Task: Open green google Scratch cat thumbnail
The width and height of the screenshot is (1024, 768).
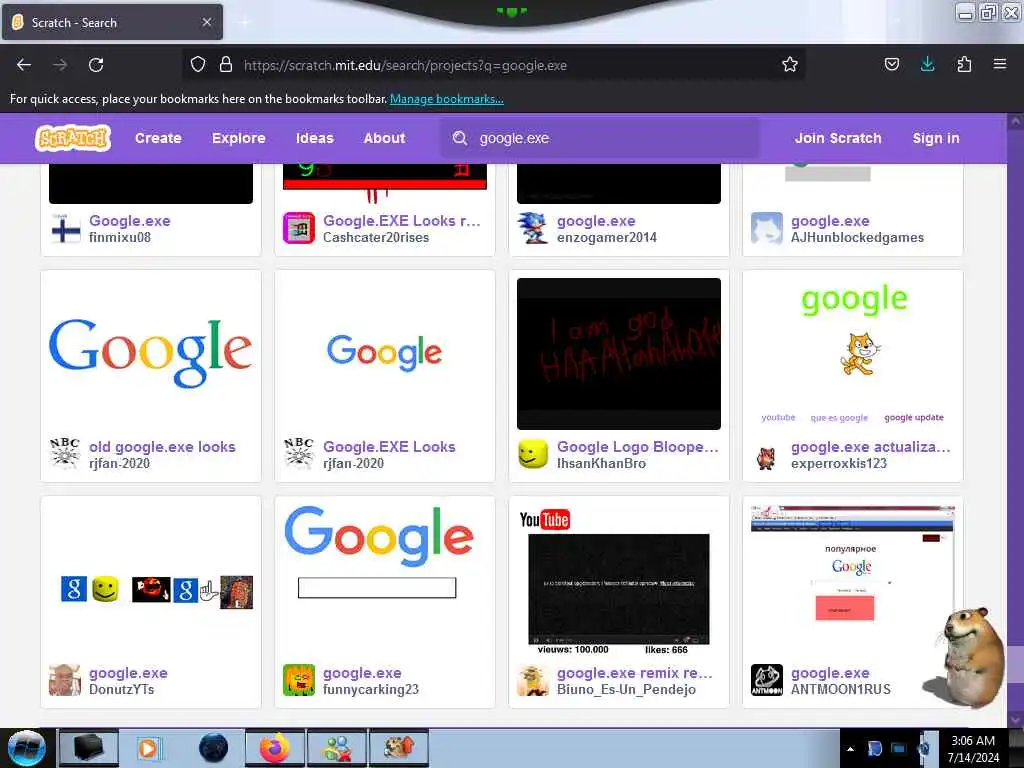Action: click(853, 353)
